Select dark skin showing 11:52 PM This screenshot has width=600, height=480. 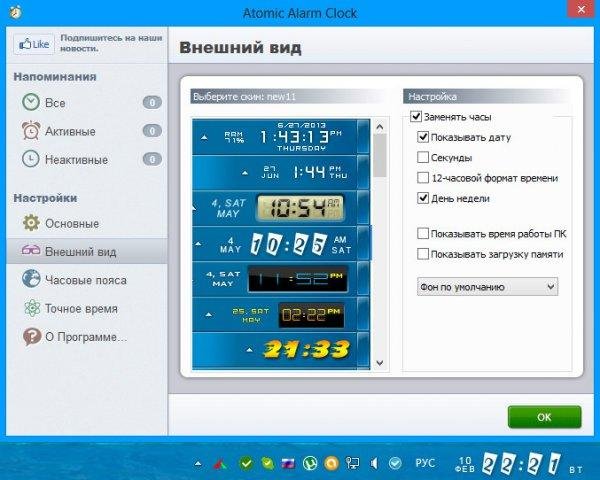[280, 279]
